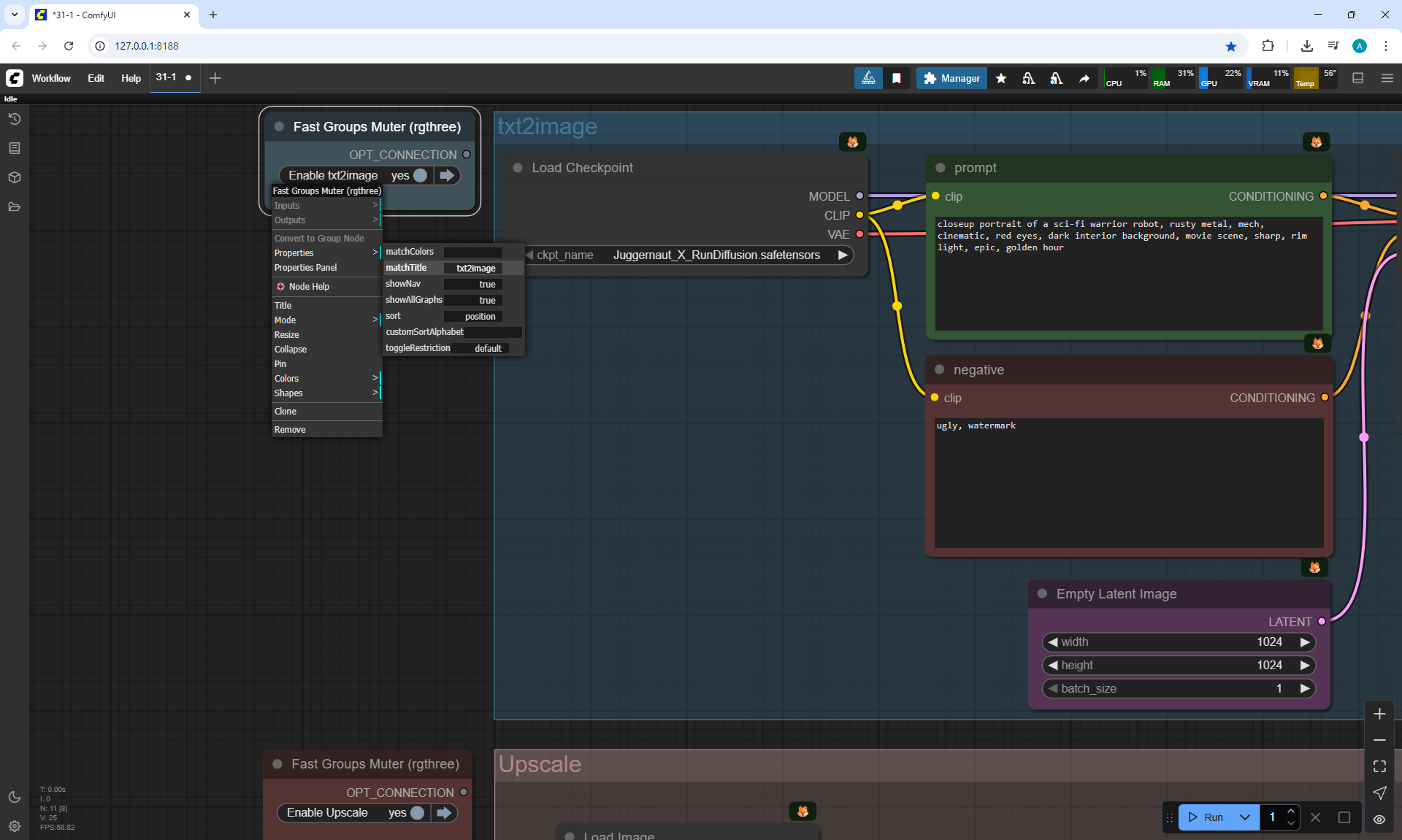Click the fit view icon on canvas
Viewport: 1402px width, 840px height.
1379,766
